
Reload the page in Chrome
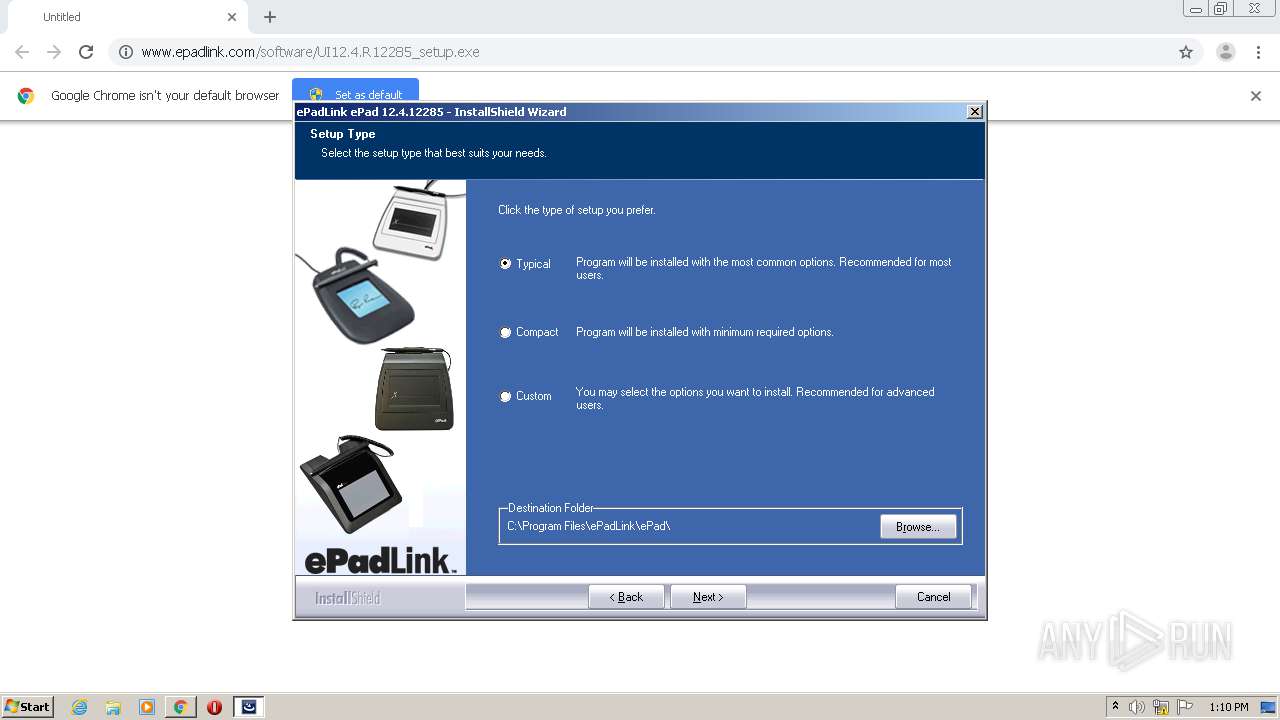click(86, 52)
